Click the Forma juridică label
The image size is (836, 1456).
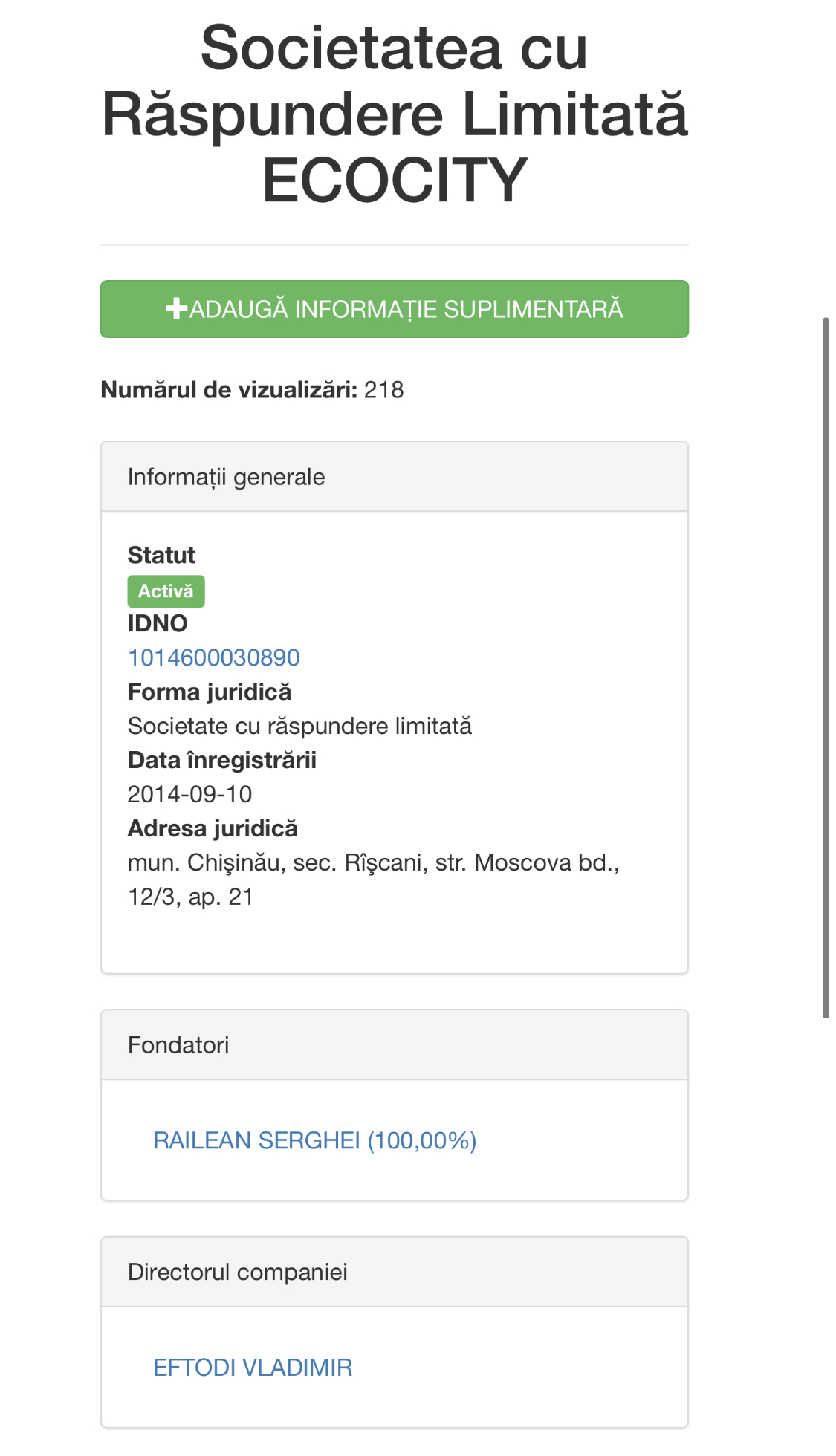pos(210,692)
